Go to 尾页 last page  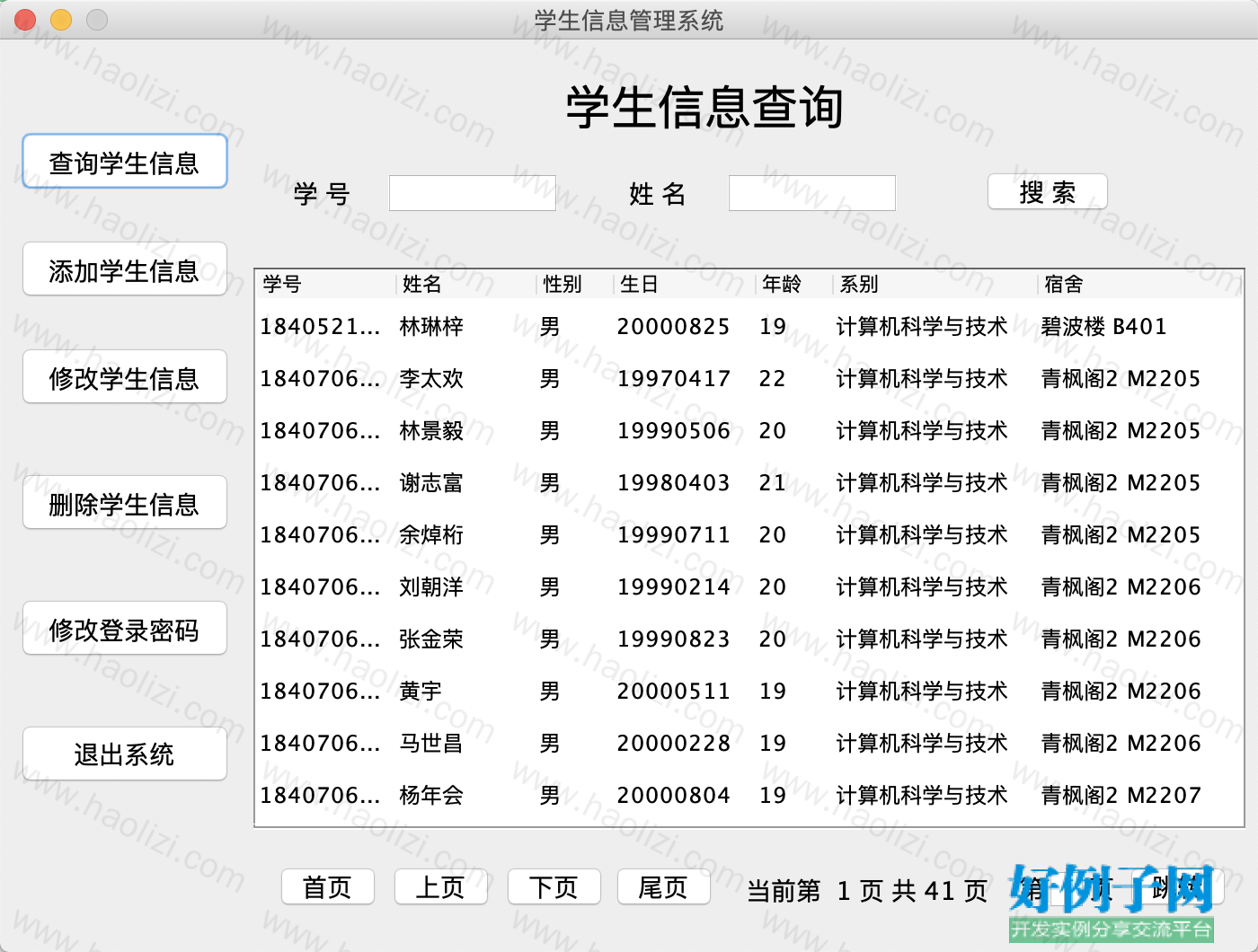[663, 887]
